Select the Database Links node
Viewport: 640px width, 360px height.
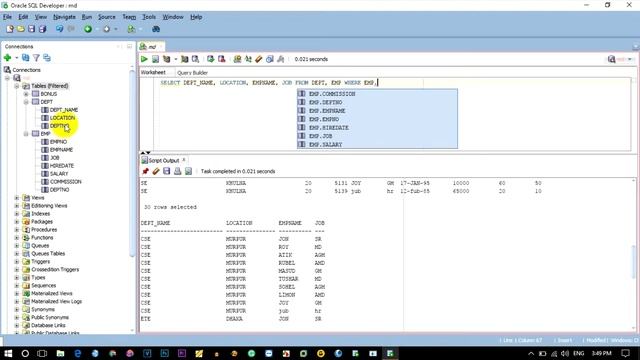pos(48,325)
